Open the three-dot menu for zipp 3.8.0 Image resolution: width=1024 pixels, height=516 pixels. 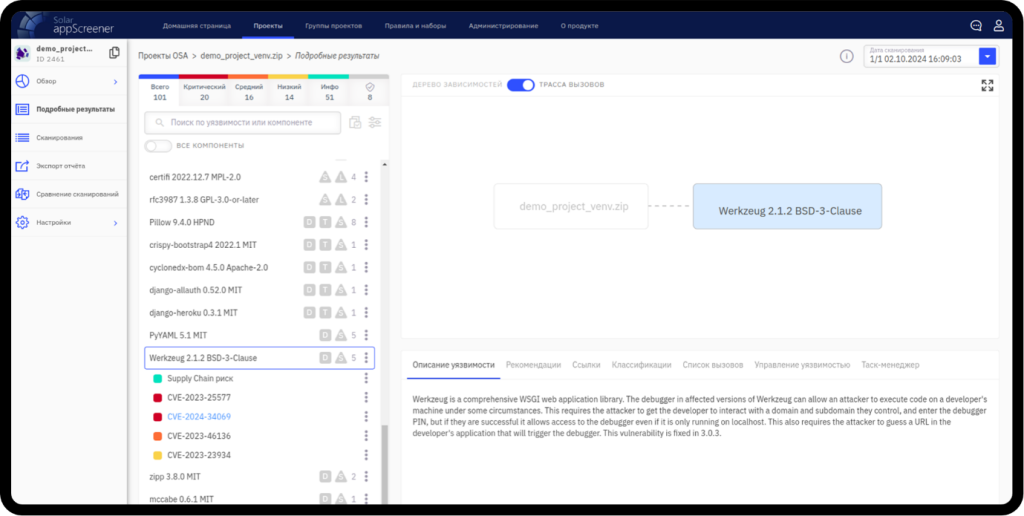click(x=366, y=477)
